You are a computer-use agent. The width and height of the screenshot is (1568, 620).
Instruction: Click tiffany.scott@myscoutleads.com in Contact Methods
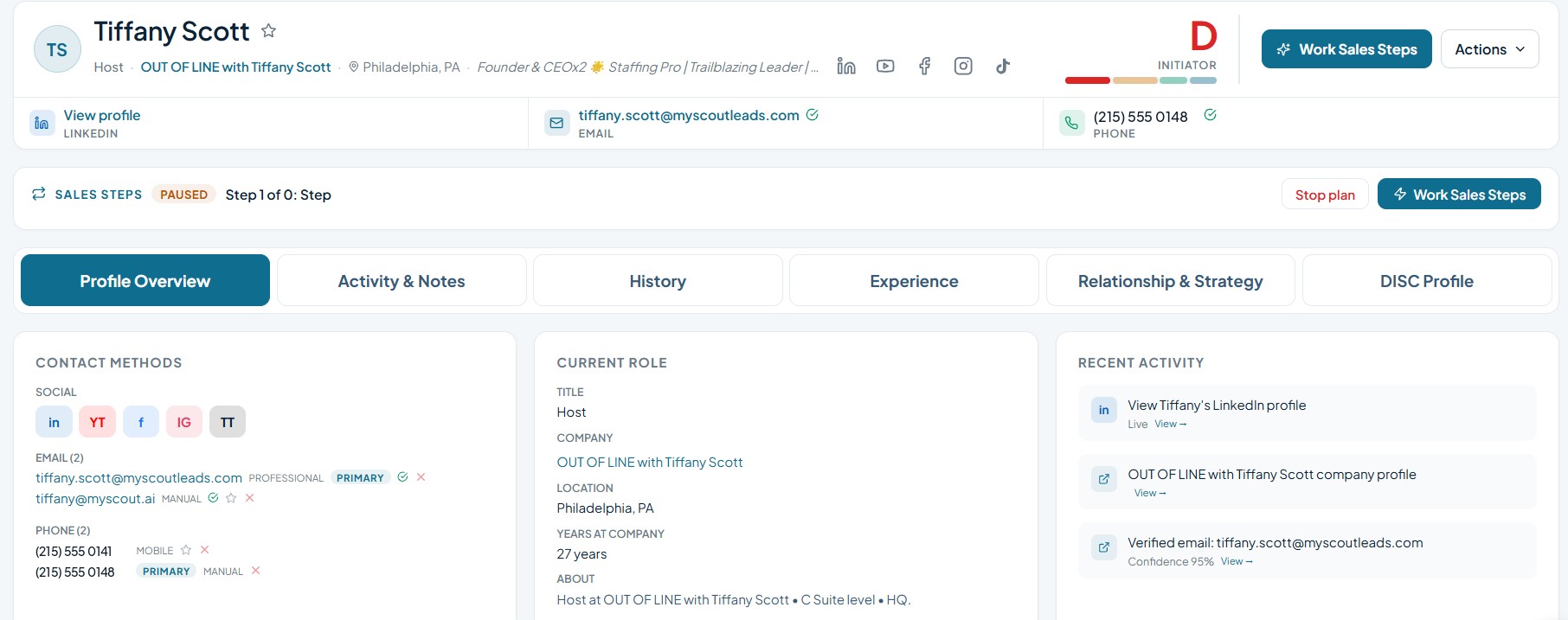[x=138, y=477]
